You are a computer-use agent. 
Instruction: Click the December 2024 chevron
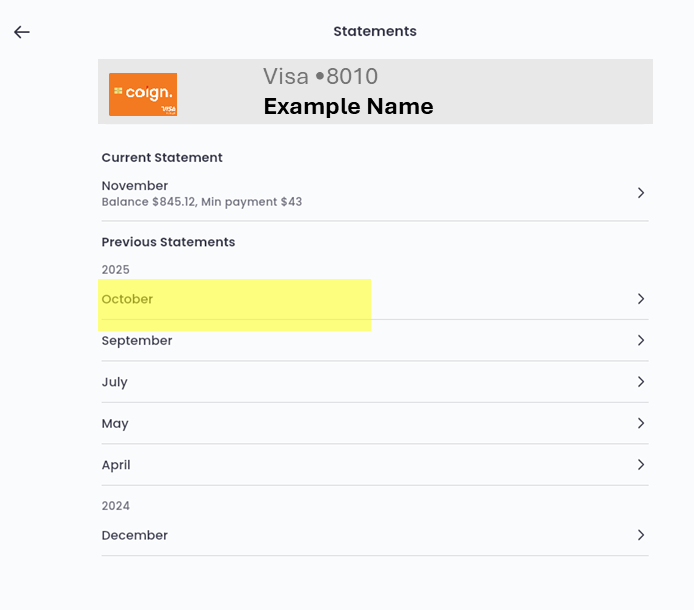tap(641, 536)
